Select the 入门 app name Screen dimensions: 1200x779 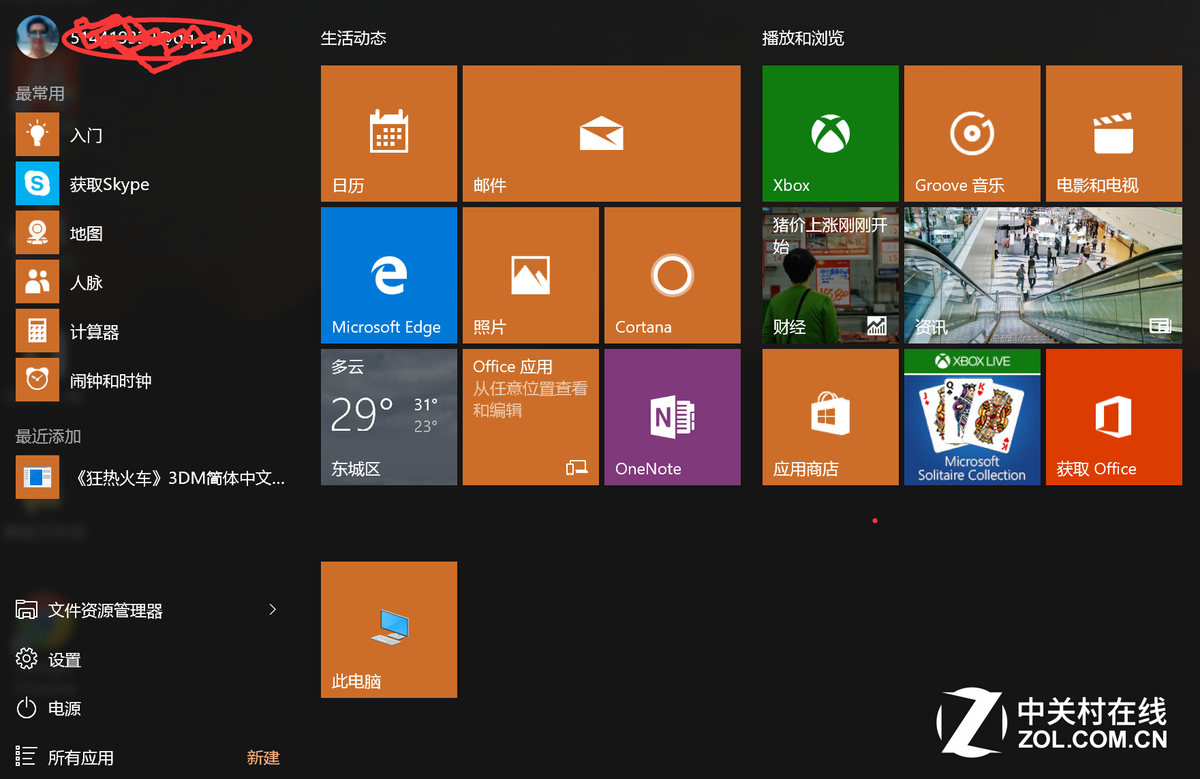pyautogui.click(x=87, y=135)
